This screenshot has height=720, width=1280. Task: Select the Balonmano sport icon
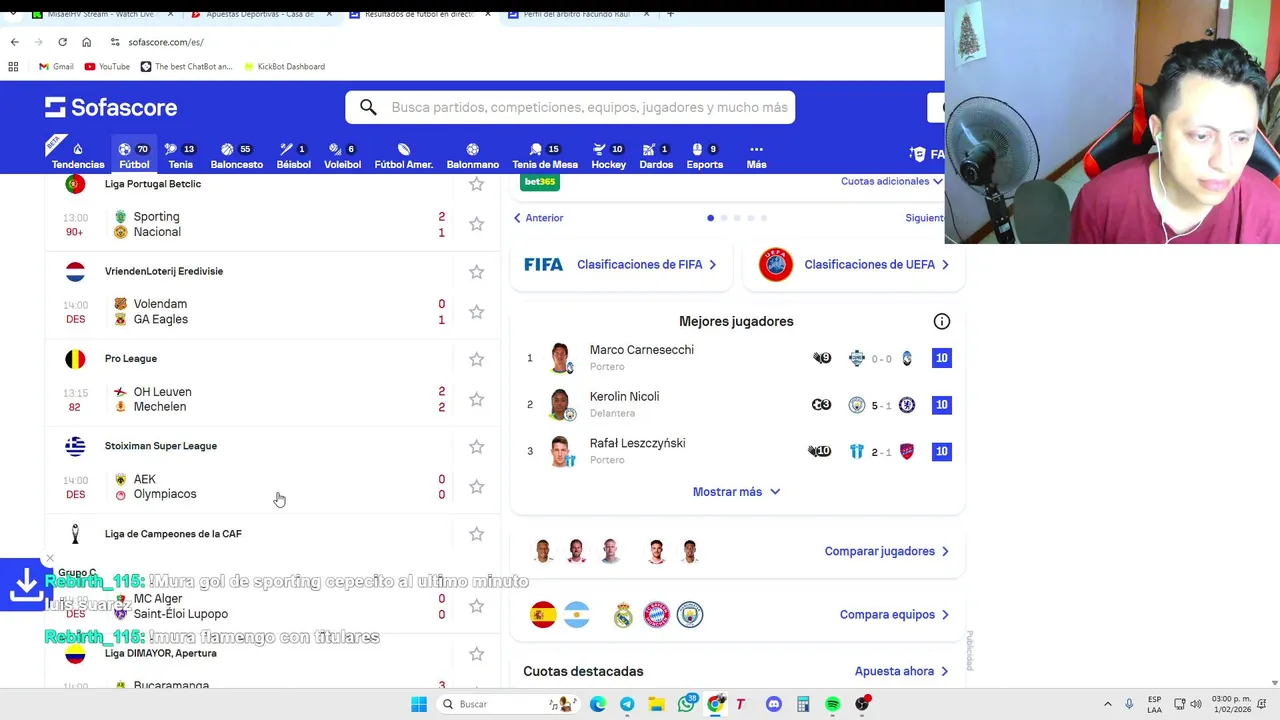coord(472,155)
